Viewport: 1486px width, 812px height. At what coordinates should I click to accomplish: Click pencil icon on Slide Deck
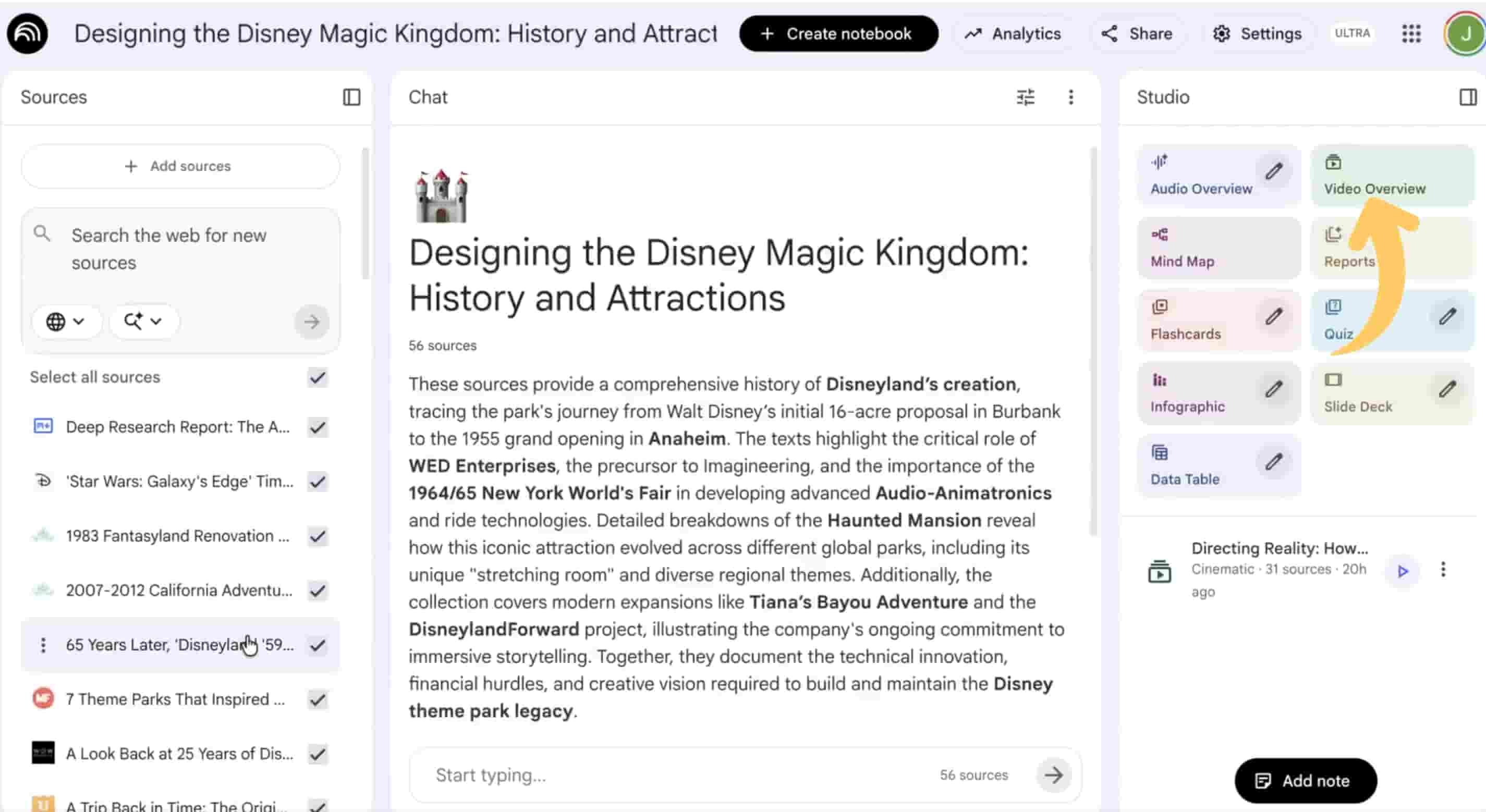point(1447,389)
